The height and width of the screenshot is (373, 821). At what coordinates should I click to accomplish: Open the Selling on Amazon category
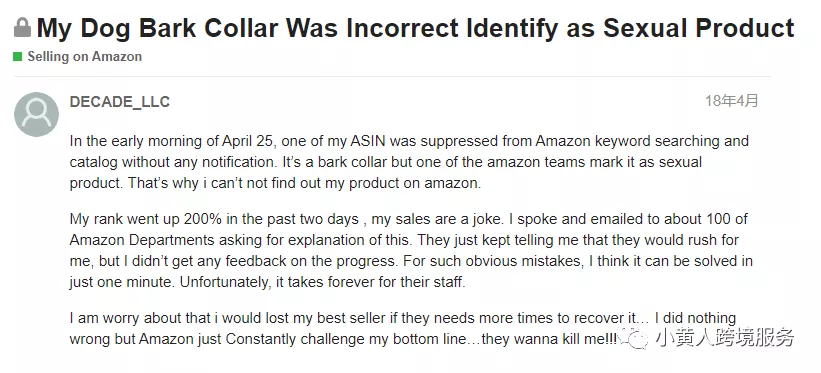click(x=85, y=57)
